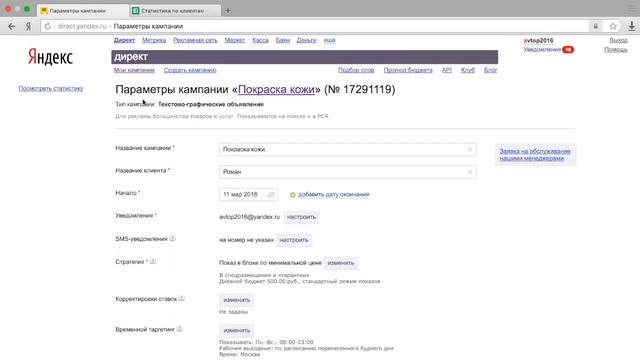The width and height of the screenshot is (640, 360).
Task: Click настроить button for email notifications
Action: pos(301,217)
